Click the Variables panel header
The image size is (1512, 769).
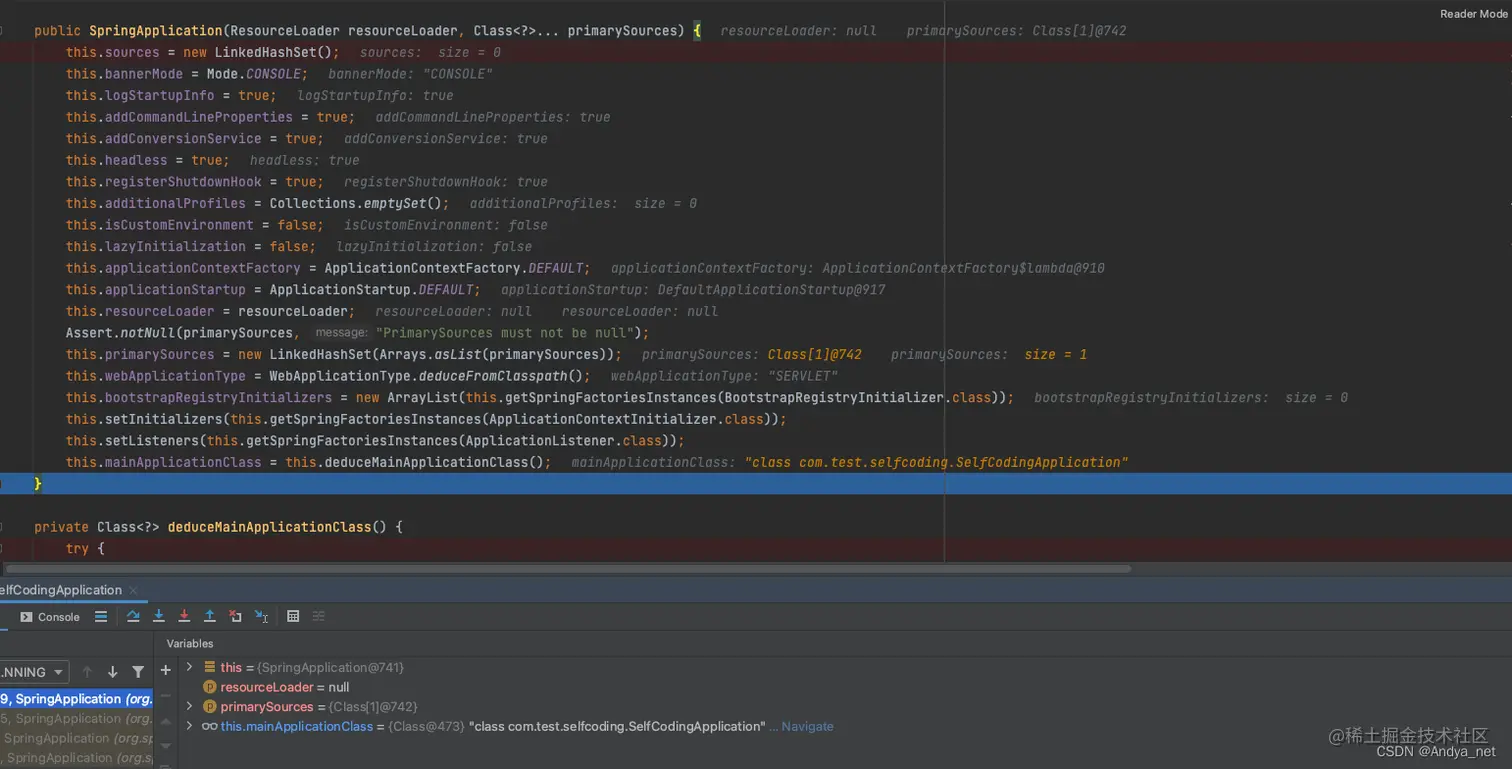click(190, 644)
